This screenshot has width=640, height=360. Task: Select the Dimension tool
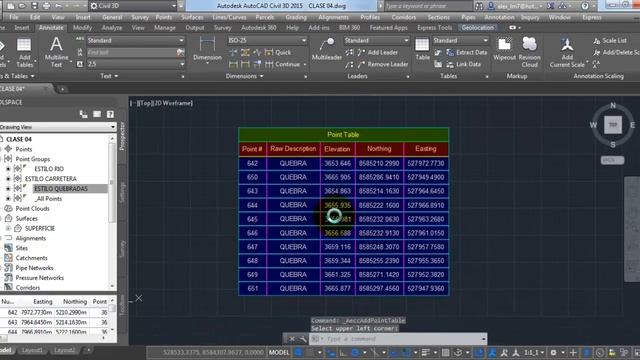click(x=207, y=49)
